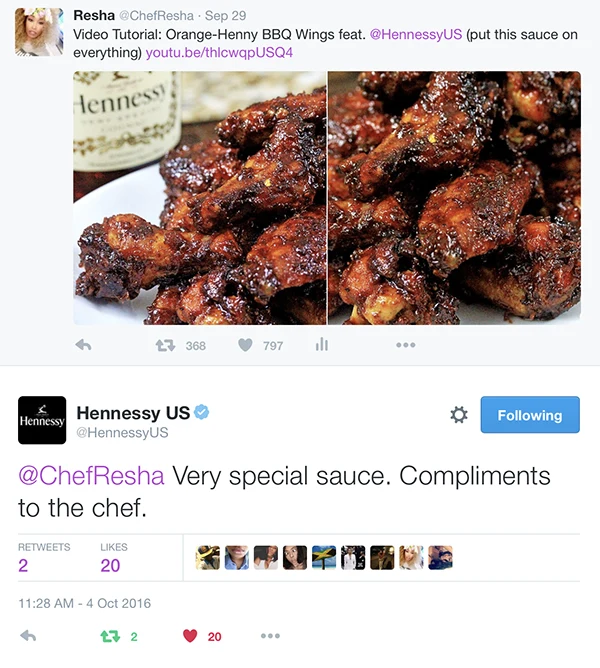600x668 pixels.
Task: Open the left wings photo with Hennessy bottle
Action: (x=199, y=198)
